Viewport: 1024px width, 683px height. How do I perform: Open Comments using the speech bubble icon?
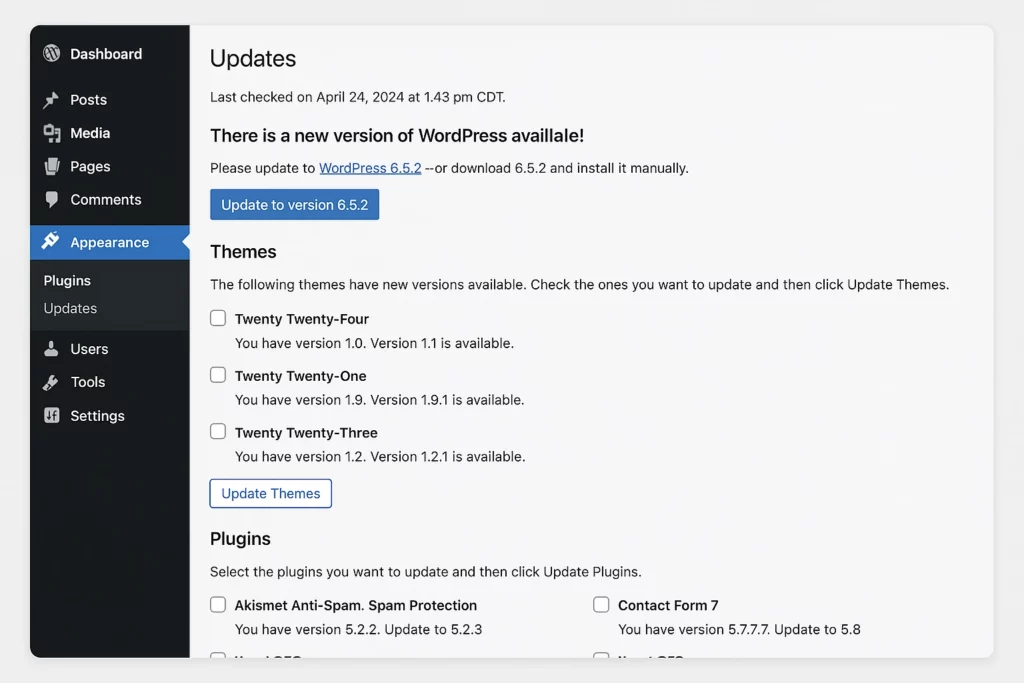pyautogui.click(x=52, y=200)
